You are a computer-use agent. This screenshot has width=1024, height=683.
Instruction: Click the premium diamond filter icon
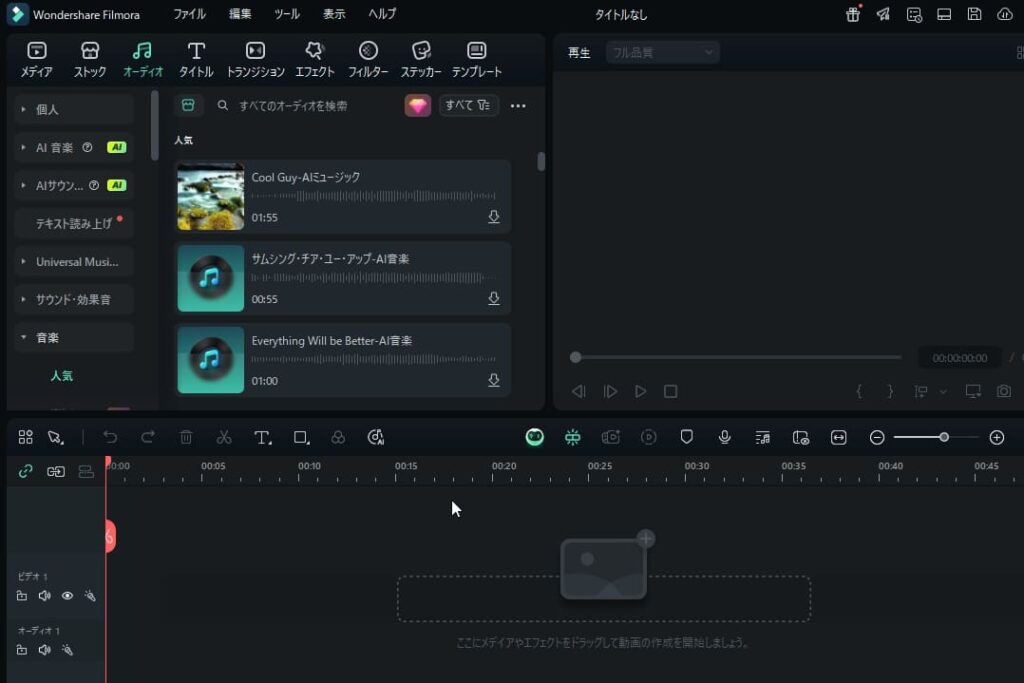(418, 105)
